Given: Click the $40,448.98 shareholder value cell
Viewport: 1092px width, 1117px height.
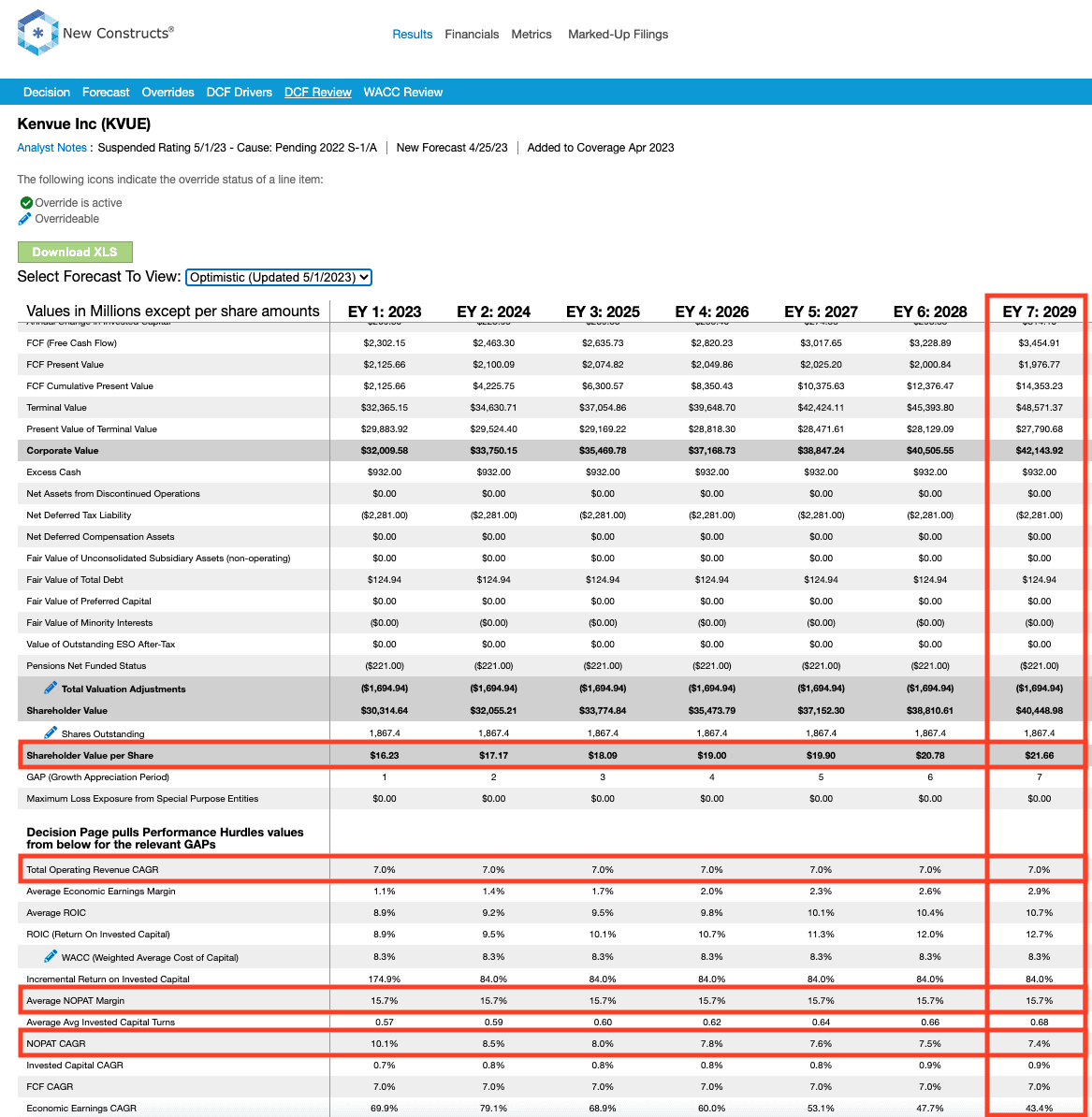Looking at the screenshot, I should click(1040, 710).
